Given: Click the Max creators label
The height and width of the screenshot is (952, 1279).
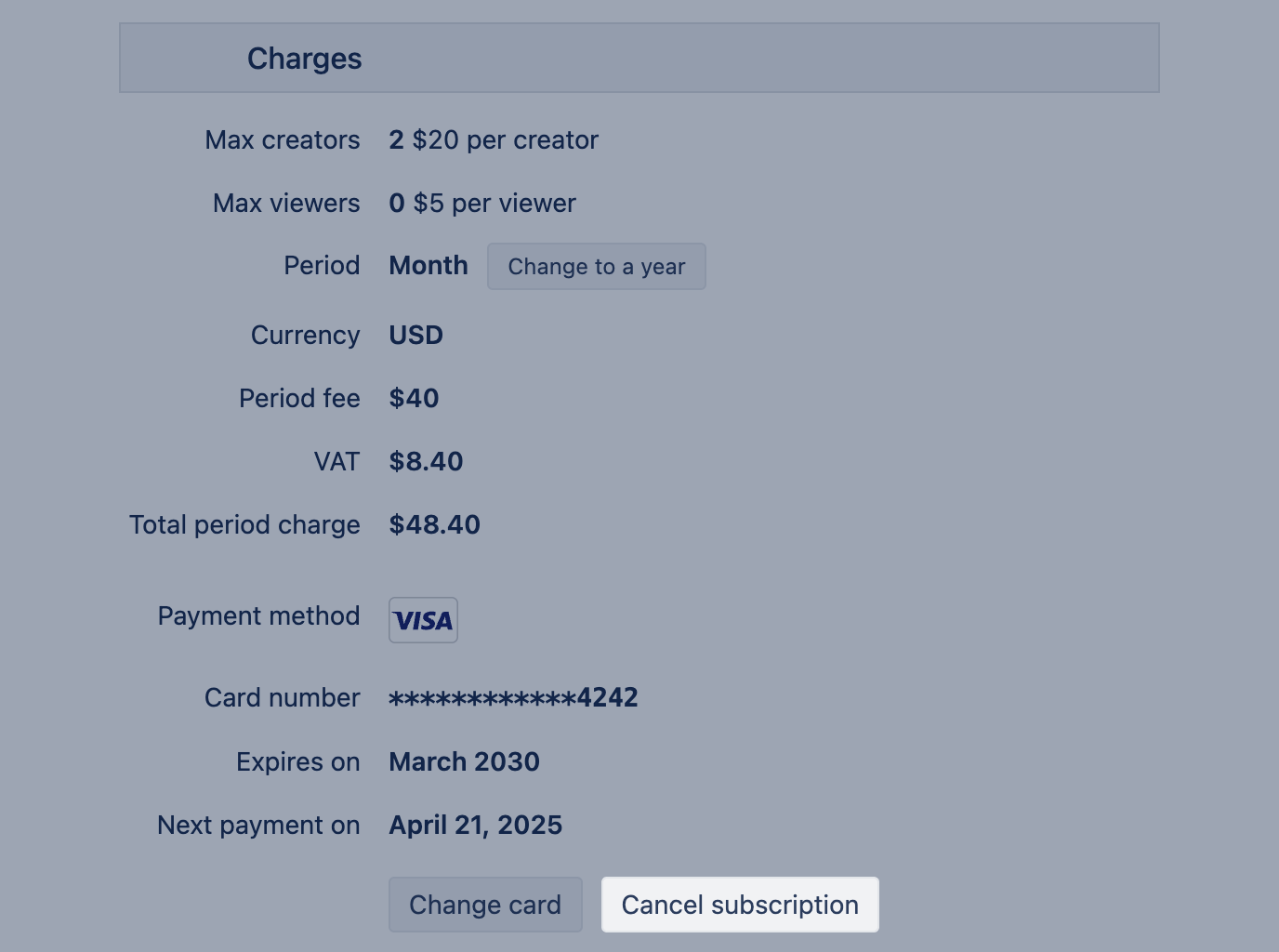Looking at the screenshot, I should pyautogui.click(x=282, y=140).
